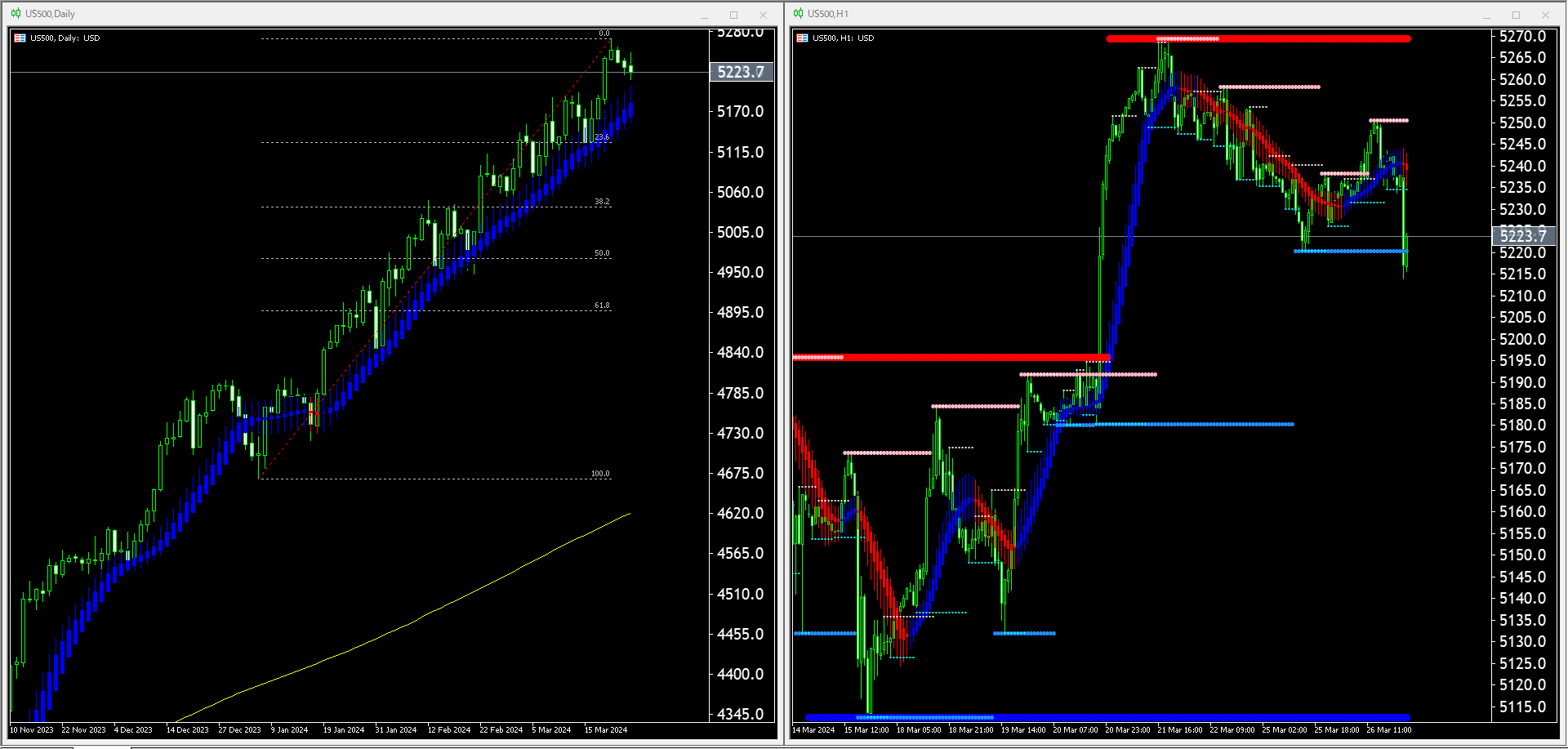Click the 26 Mar 11:00 time label
This screenshot has width=1568, height=749.
point(1389,730)
